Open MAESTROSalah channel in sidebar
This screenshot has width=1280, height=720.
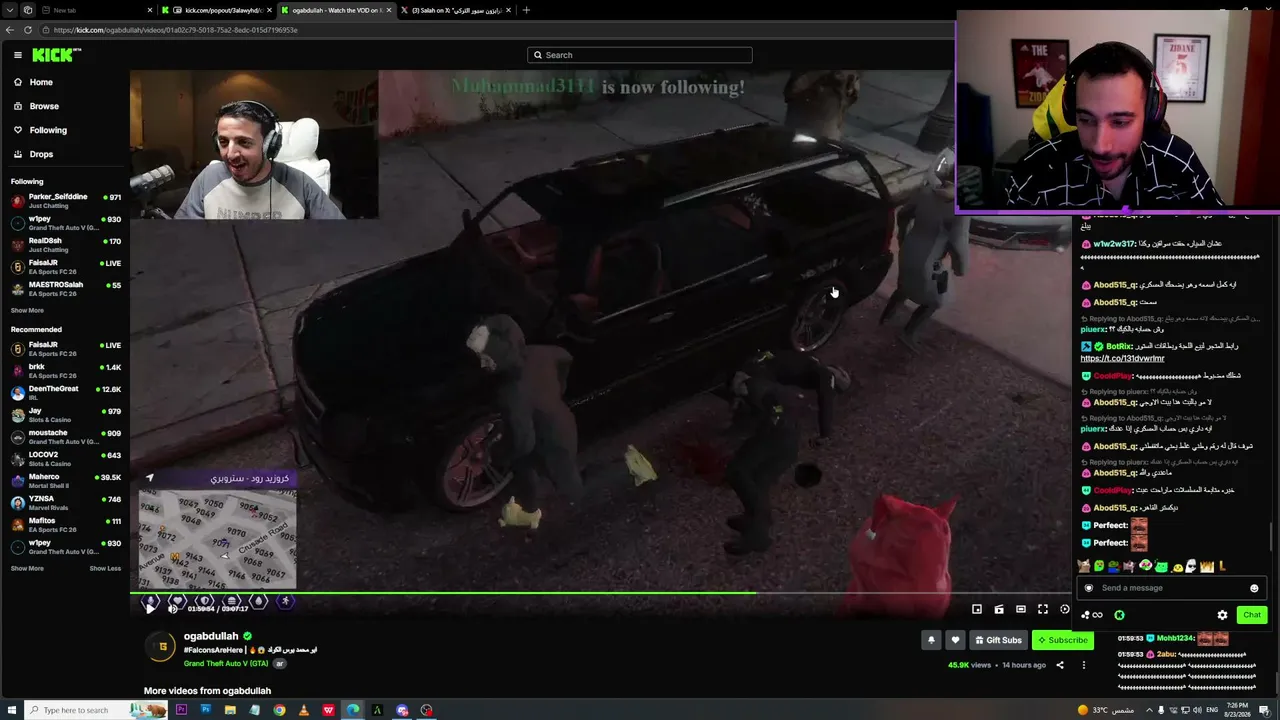(66, 289)
